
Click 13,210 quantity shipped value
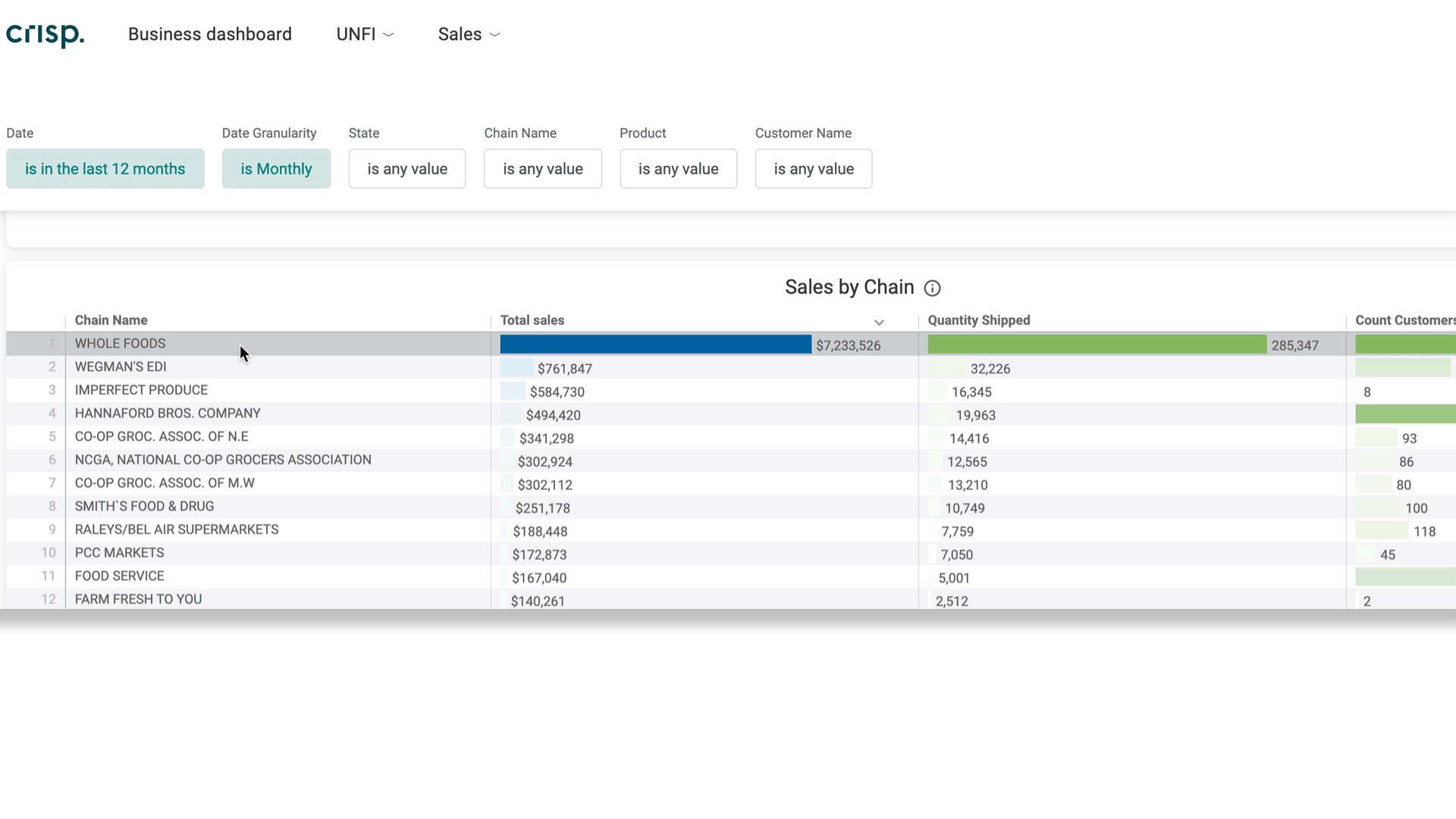(x=968, y=485)
